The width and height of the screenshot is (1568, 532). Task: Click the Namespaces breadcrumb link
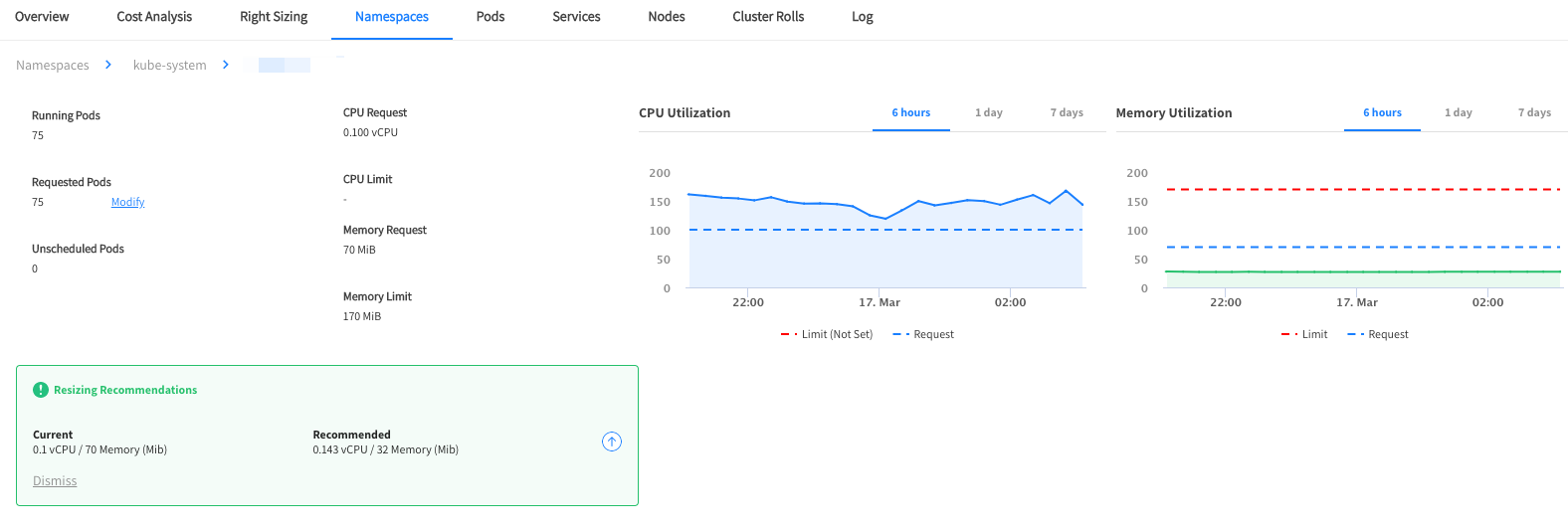53,66
